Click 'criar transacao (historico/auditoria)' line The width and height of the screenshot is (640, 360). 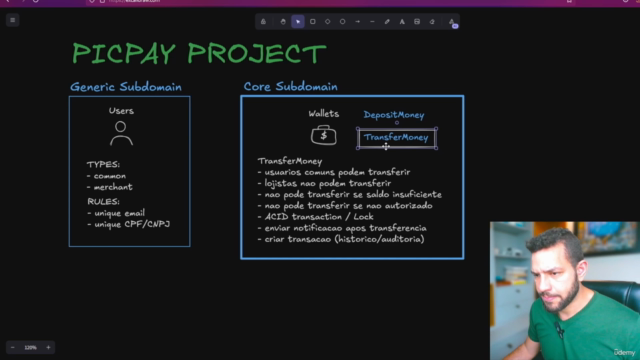tap(341, 239)
